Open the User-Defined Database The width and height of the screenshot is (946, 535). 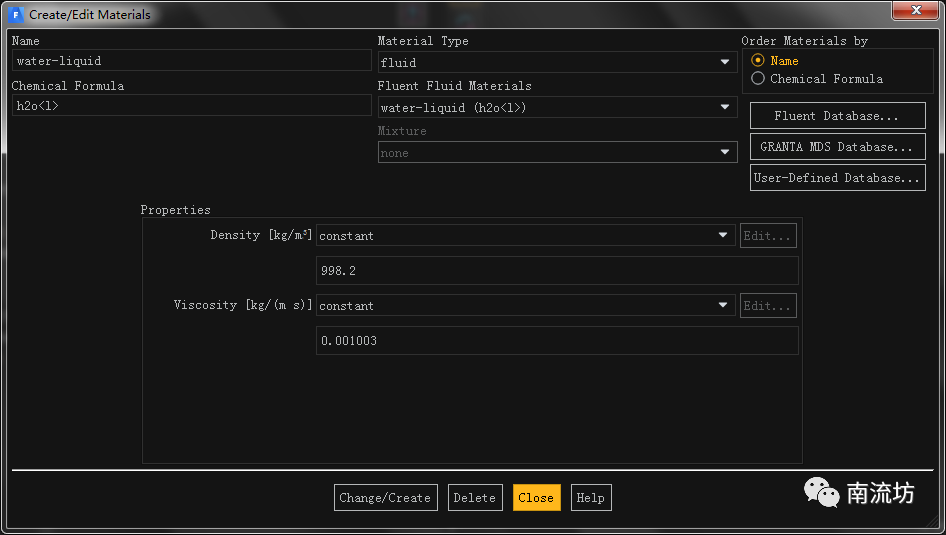(837, 177)
